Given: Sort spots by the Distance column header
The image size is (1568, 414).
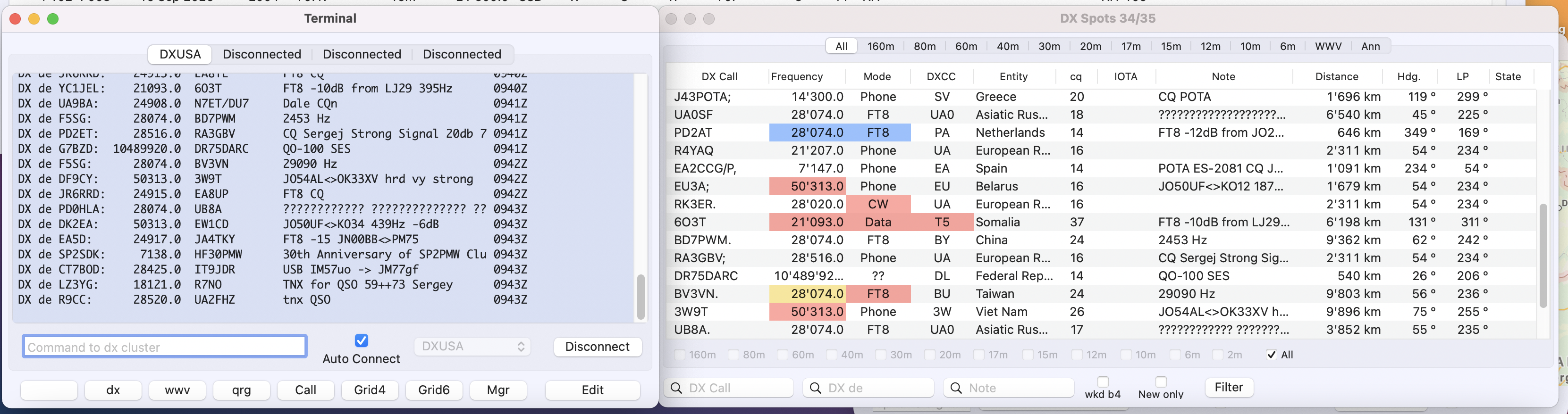Looking at the screenshot, I should pyautogui.click(x=1337, y=76).
